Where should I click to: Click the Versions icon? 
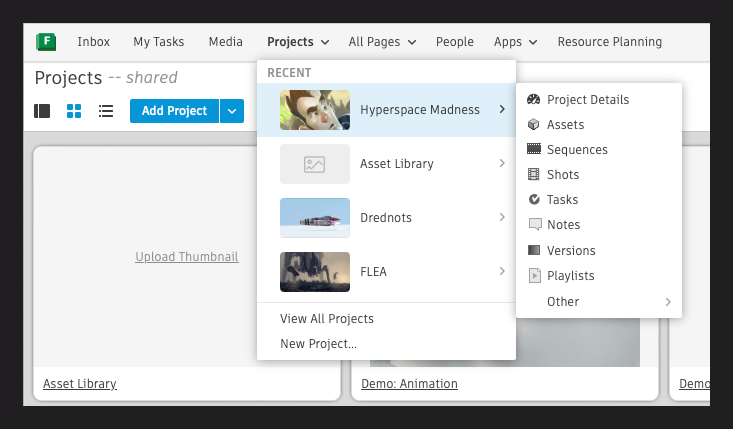pos(534,251)
